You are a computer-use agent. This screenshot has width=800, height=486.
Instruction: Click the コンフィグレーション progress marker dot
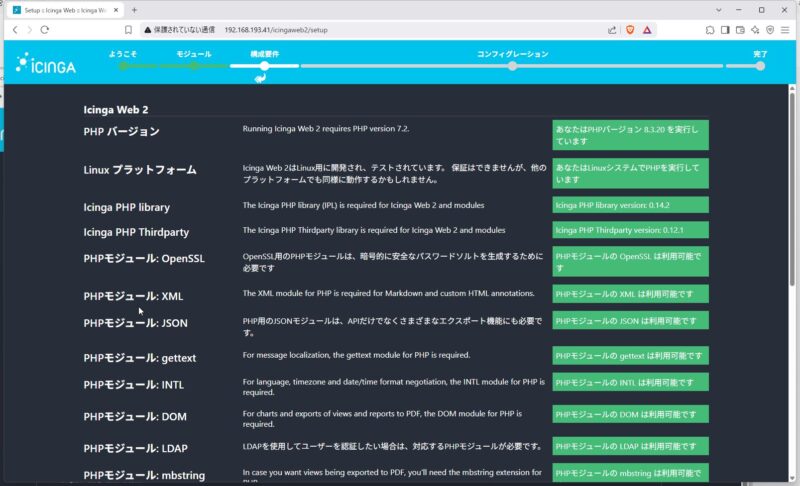click(x=512, y=66)
